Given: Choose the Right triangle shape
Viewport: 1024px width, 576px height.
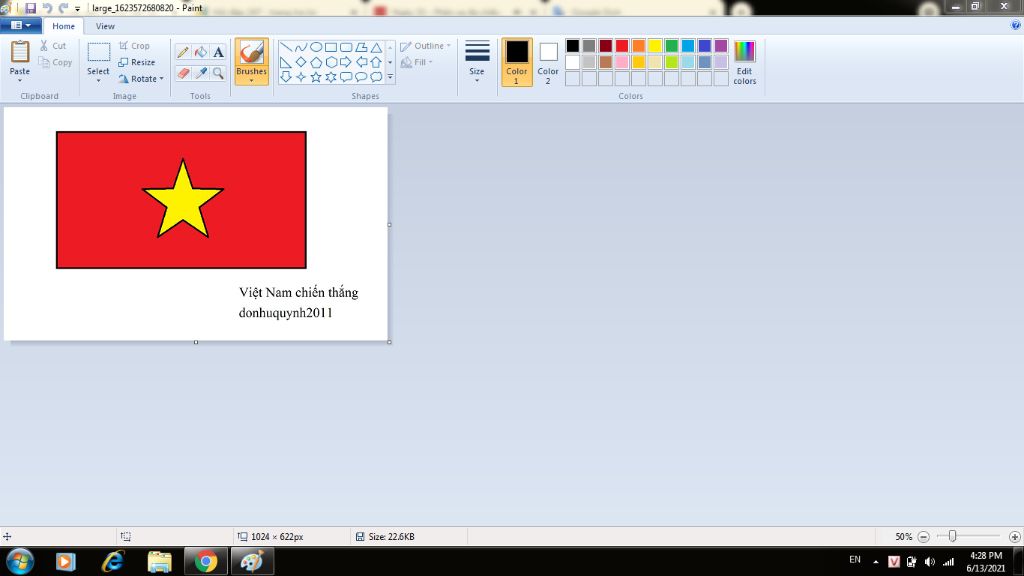Looking at the screenshot, I should coord(285,62).
